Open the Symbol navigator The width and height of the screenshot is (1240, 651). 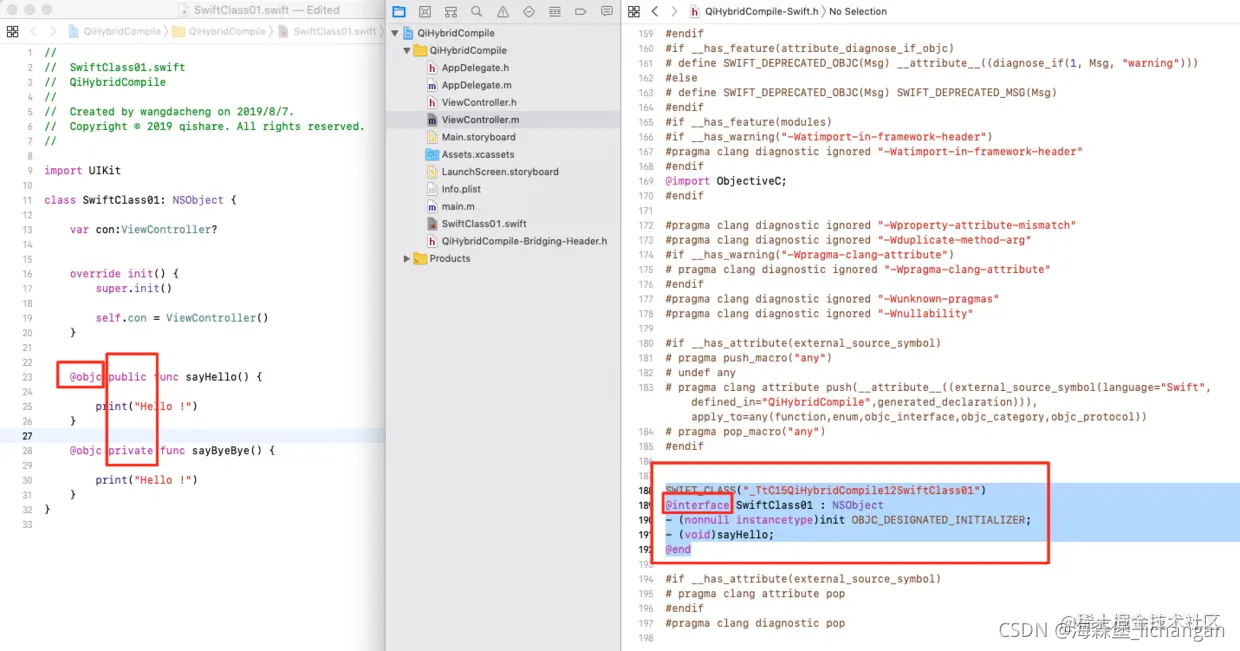pos(451,12)
